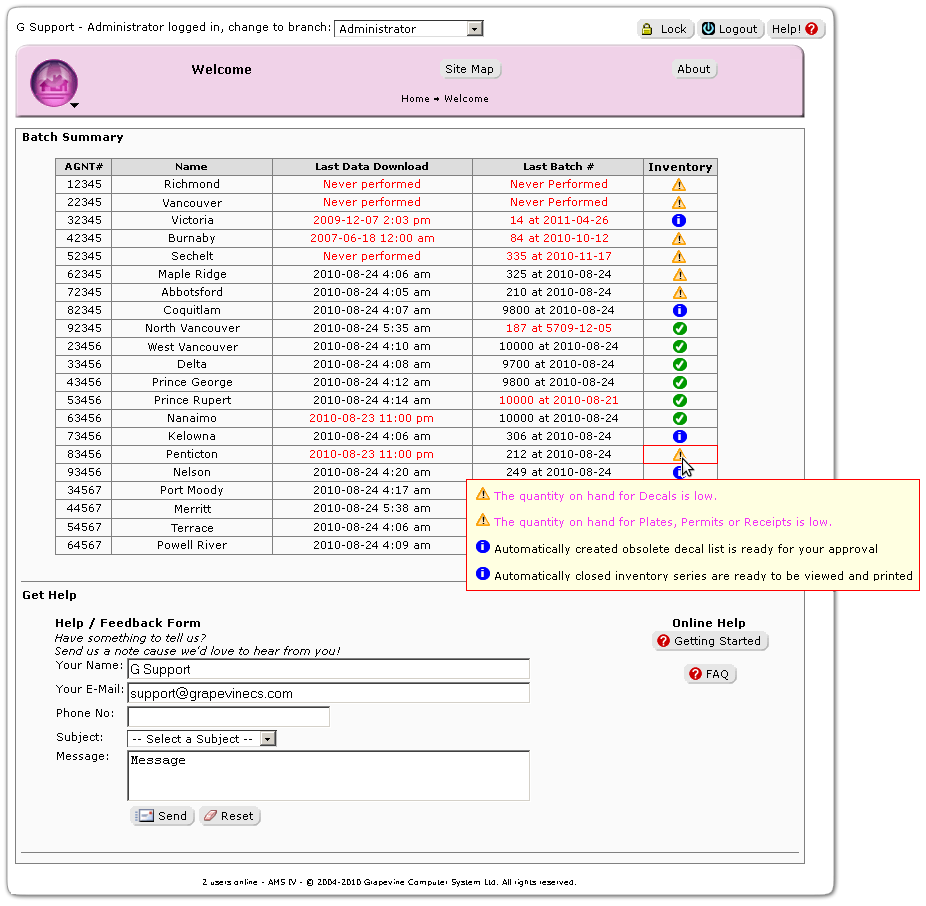926x906 pixels.
Task: Click '10000 at 2010-08-21' batch cell
Action: click(x=558, y=400)
